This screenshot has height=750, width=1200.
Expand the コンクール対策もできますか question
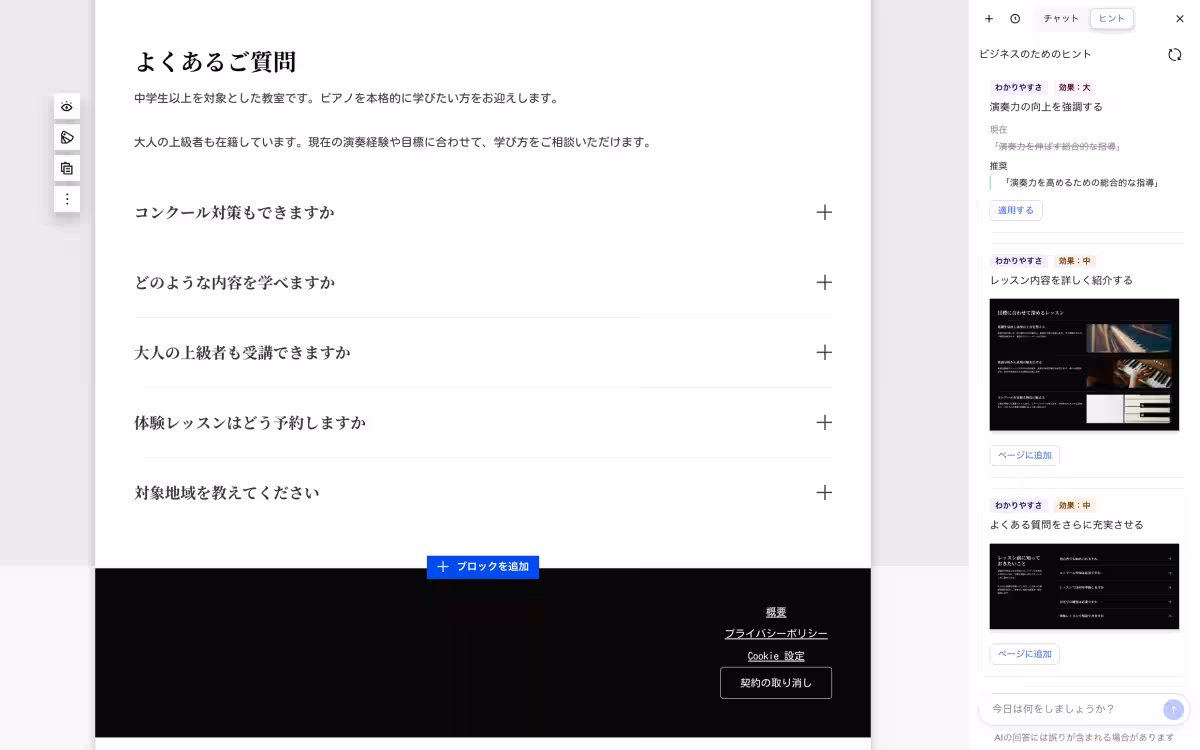click(483, 212)
